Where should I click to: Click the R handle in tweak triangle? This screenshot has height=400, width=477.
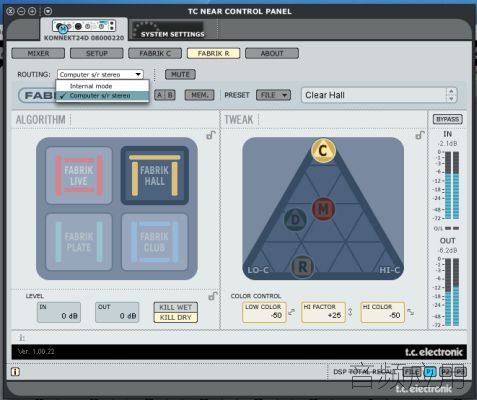302,267
